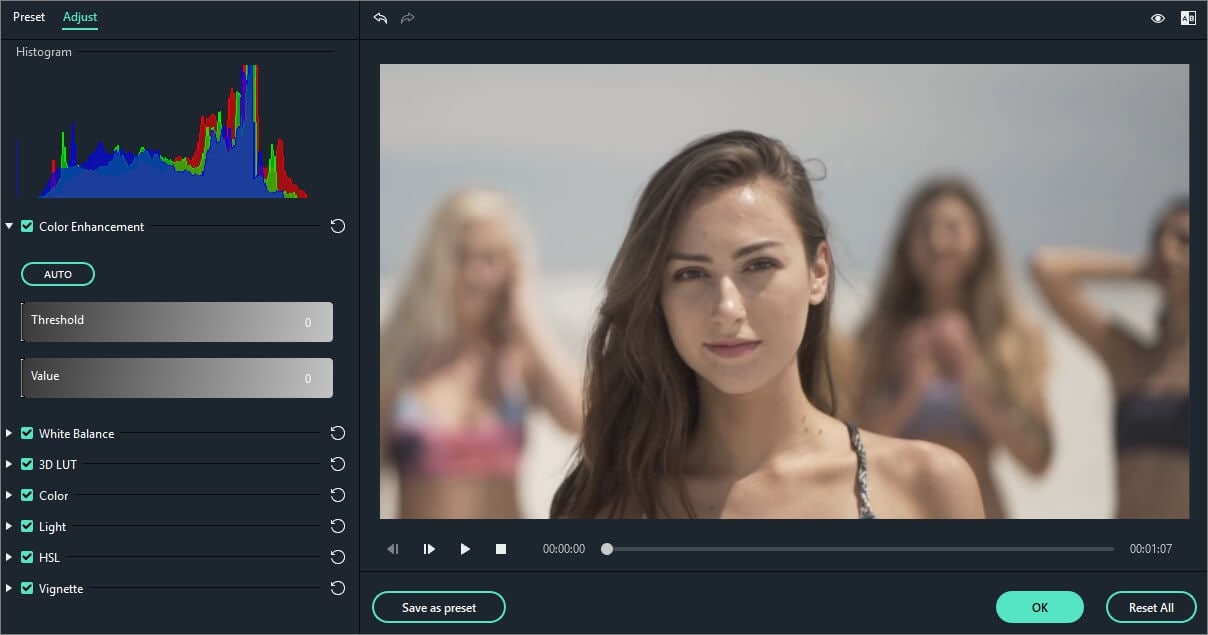Toggle the Vignette checkbox
The height and width of the screenshot is (635, 1208).
(x=27, y=588)
